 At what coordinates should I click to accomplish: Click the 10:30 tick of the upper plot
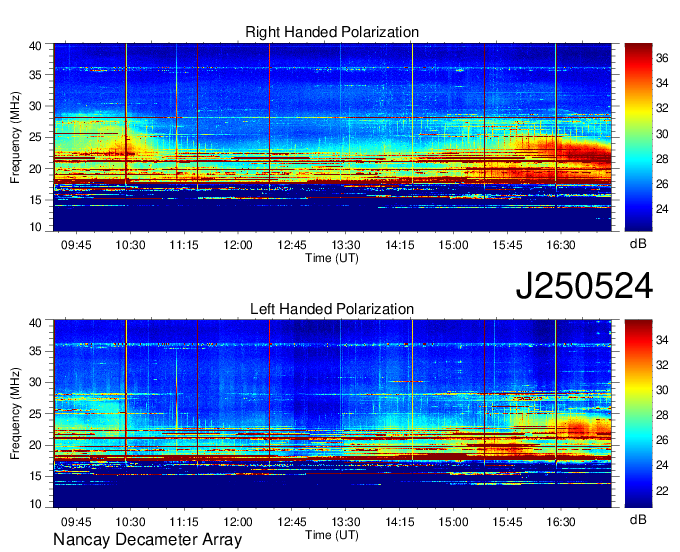(x=130, y=245)
